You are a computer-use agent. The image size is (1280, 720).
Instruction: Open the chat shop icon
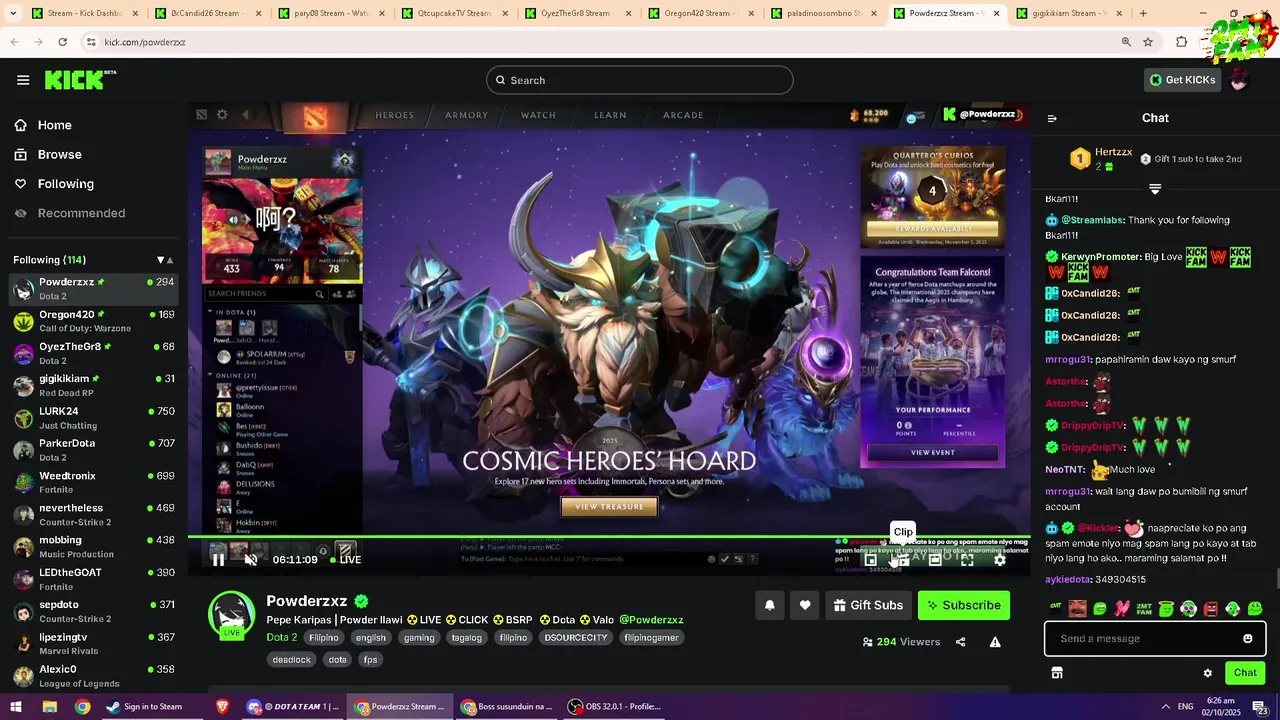(1057, 673)
